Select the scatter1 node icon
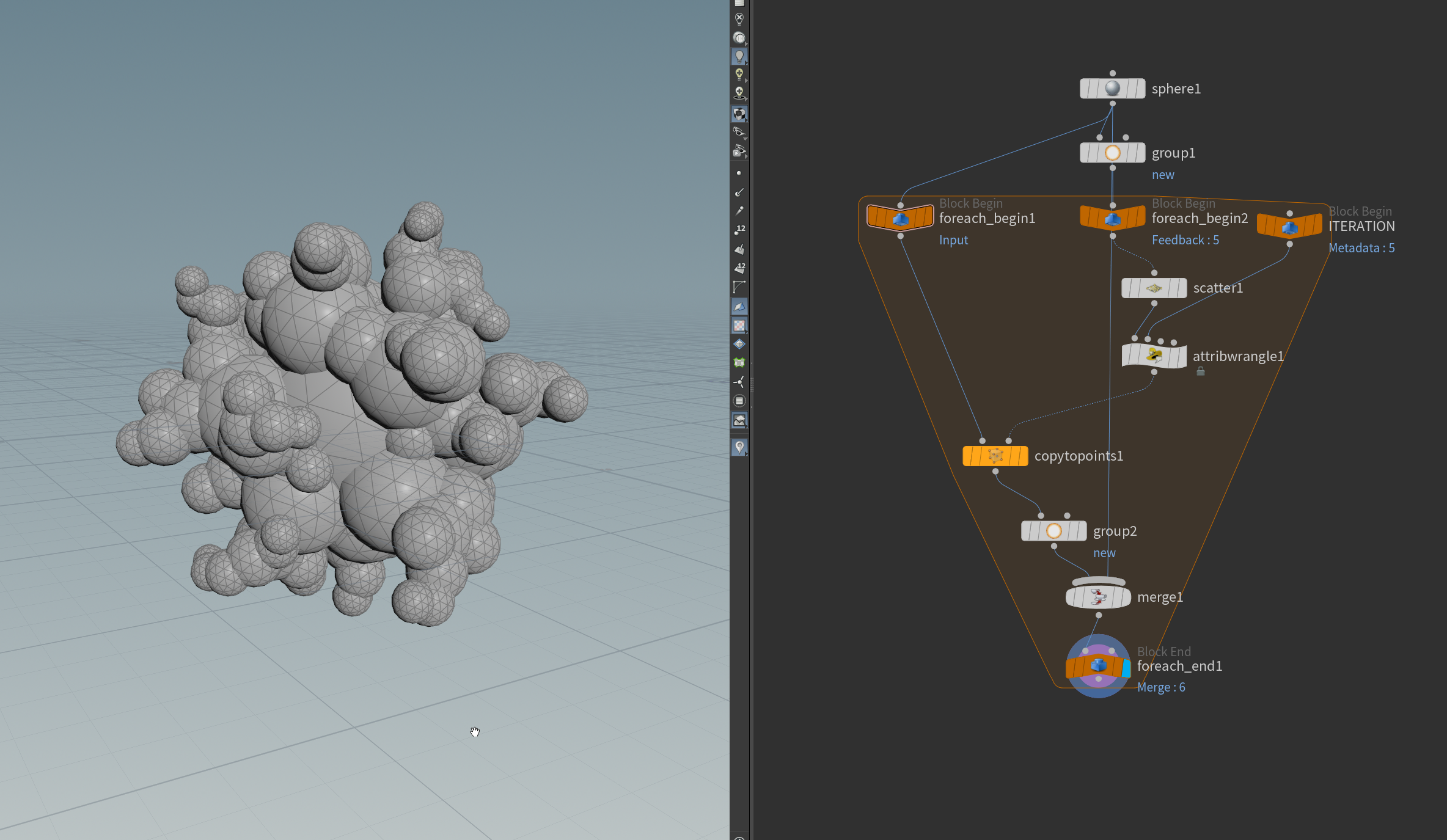This screenshot has height=840, width=1447. coord(1154,288)
